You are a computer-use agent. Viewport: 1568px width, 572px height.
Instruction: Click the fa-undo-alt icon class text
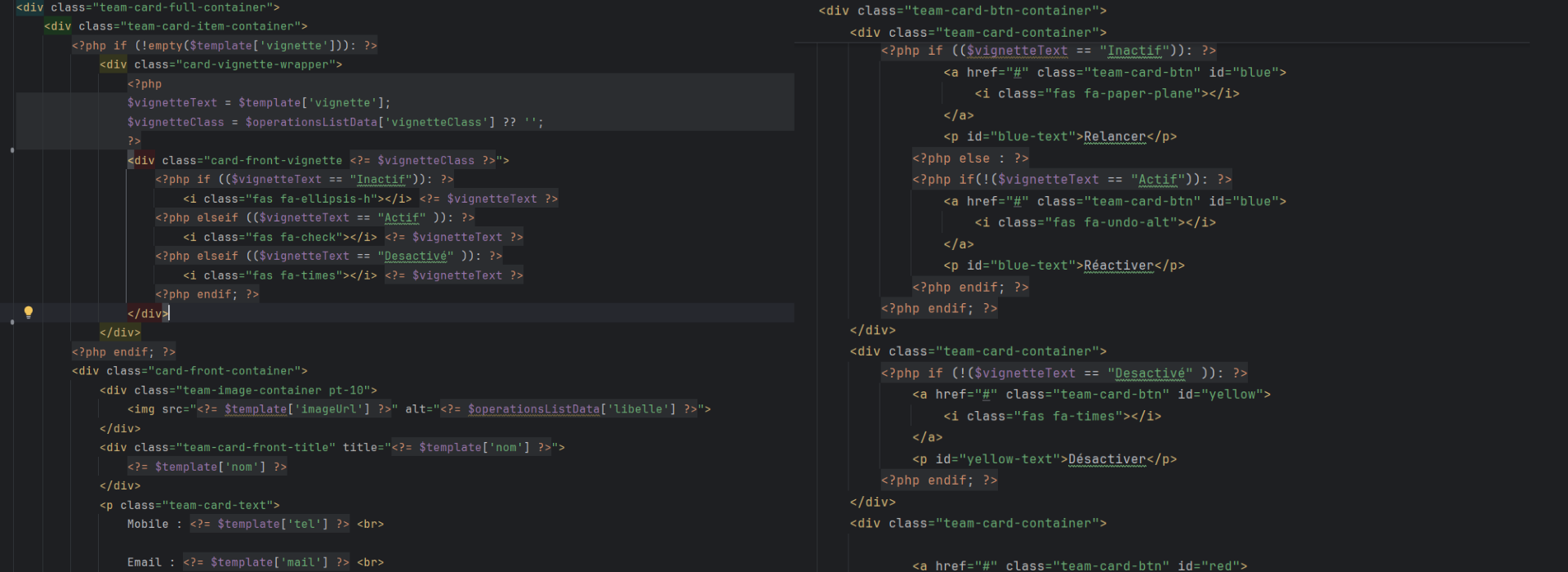1130,222
